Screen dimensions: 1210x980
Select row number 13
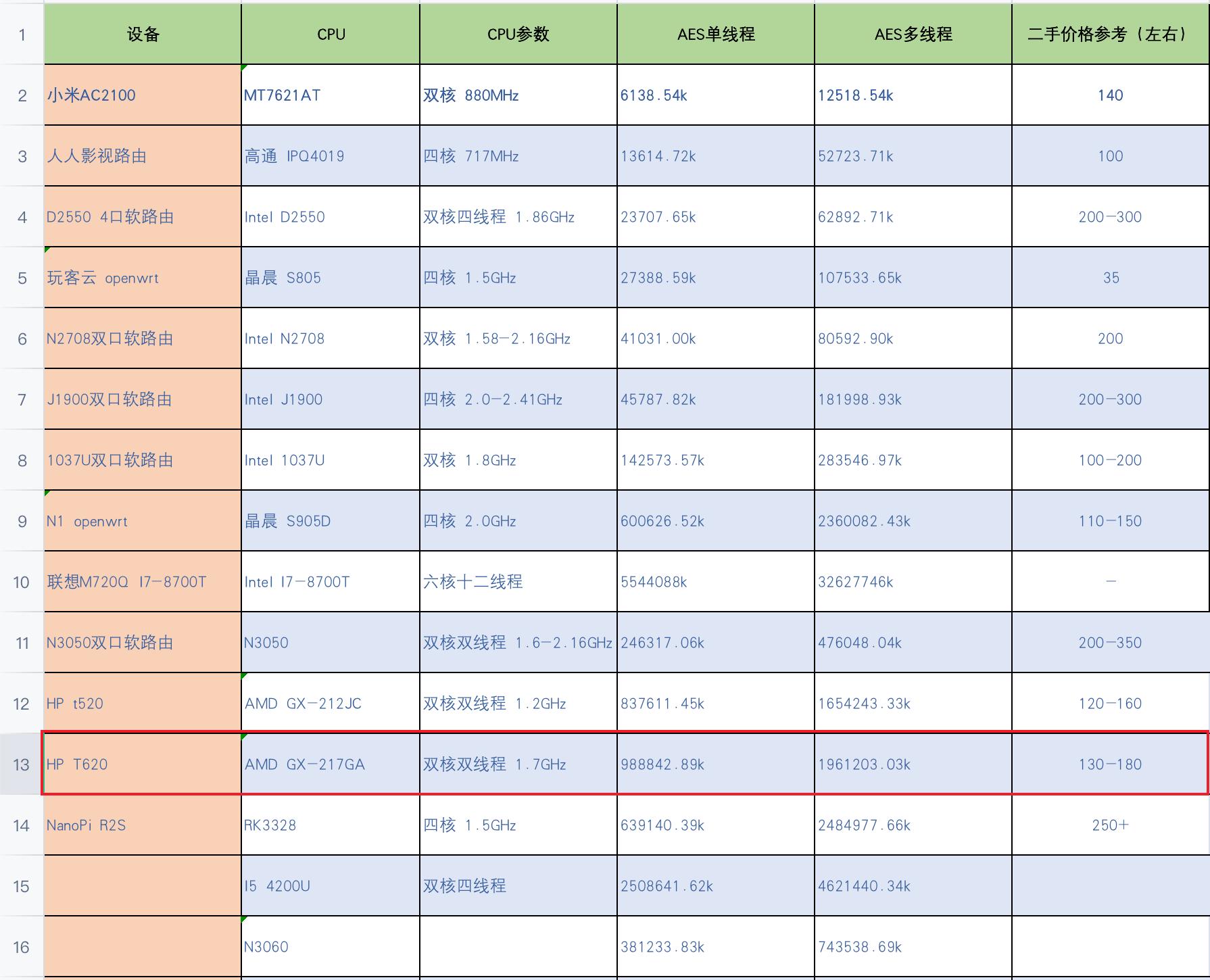[x=21, y=764]
